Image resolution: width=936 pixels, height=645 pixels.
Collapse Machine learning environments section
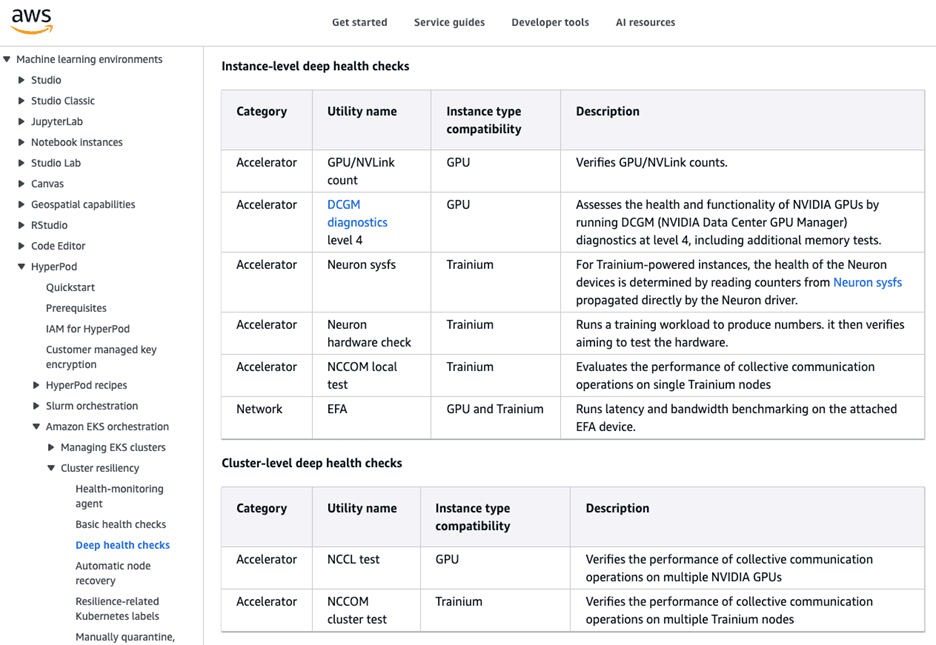coord(7,60)
